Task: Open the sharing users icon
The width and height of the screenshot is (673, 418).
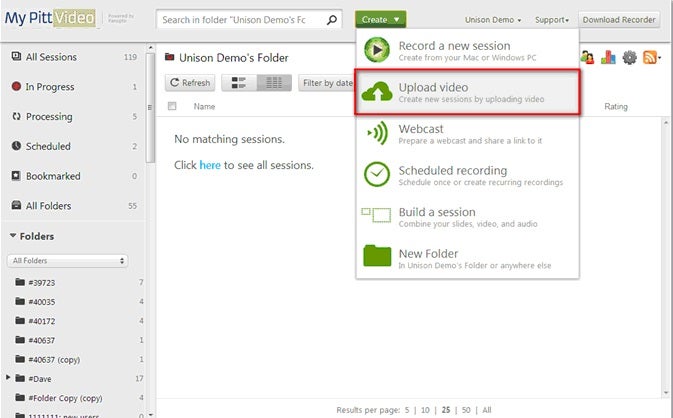Action: (587, 57)
